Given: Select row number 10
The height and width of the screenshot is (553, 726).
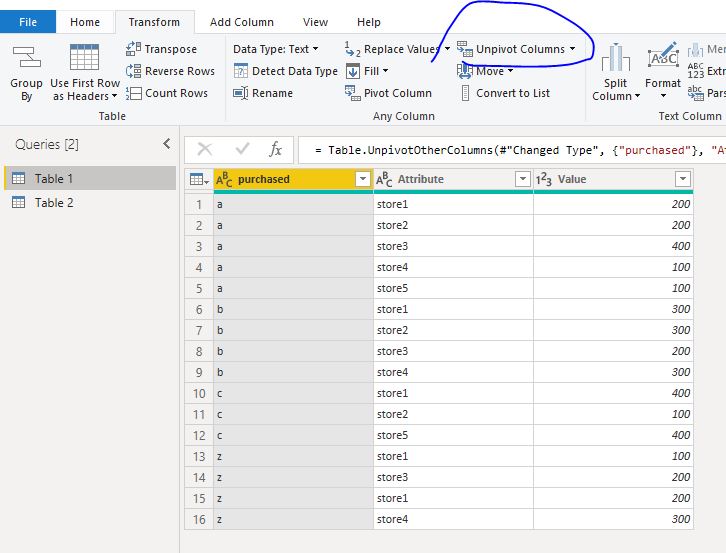Looking at the screenshot, I should [x=199, y=393].
